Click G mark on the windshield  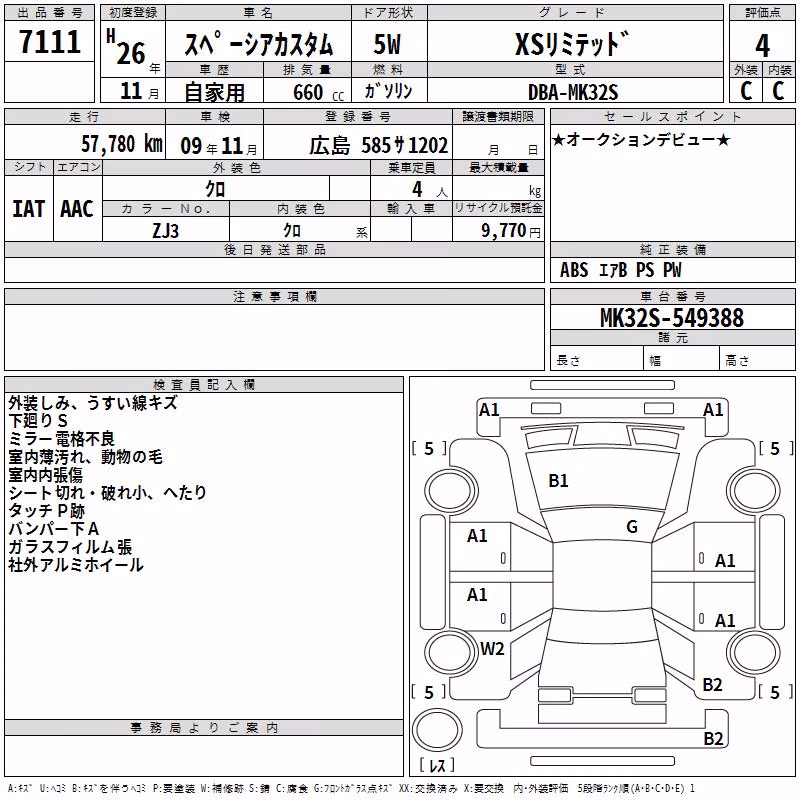(x=632, y=527)
